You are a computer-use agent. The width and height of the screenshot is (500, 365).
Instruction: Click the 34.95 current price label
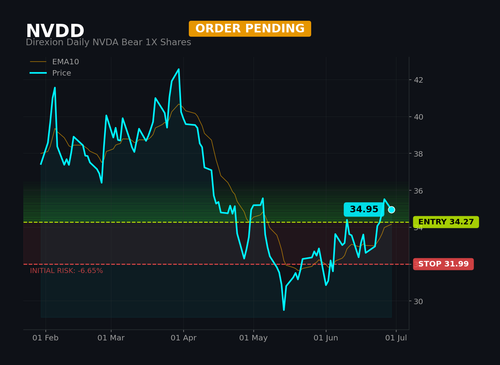click(x=364, y=209)
